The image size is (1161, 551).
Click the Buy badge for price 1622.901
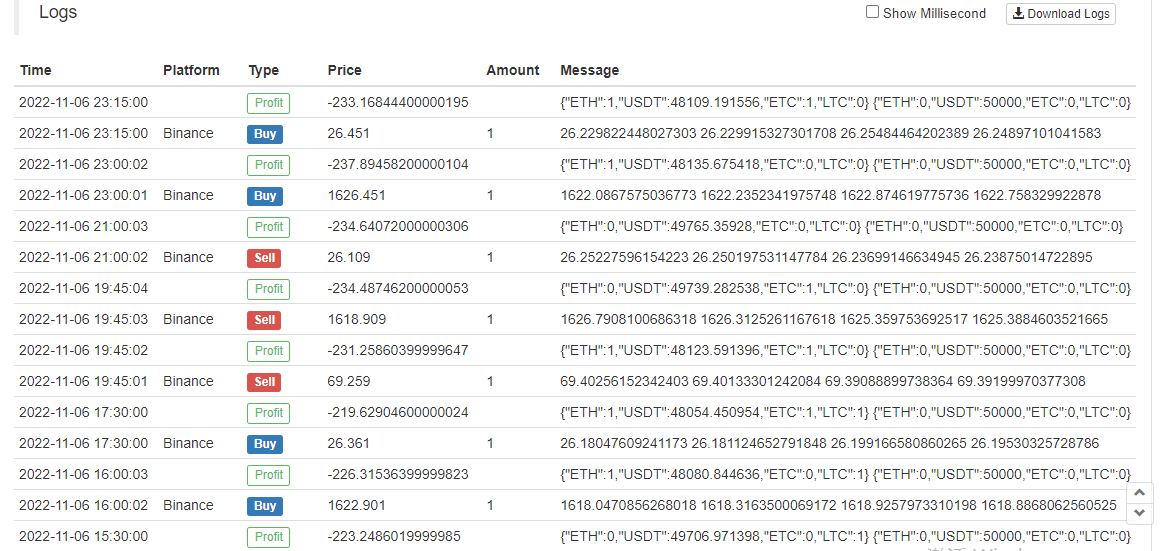click(x=265, y=506)
